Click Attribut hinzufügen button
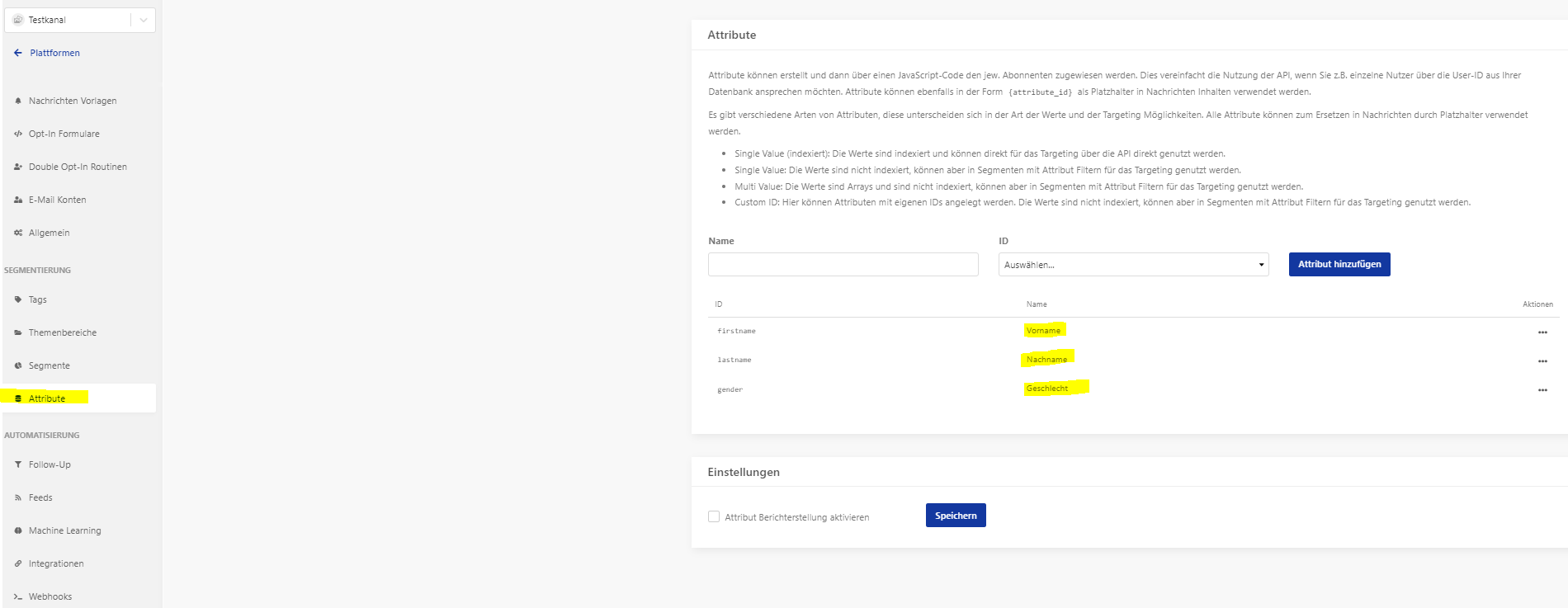The height and width of the screenshot is (608, 1568). tap(1339, 264)
